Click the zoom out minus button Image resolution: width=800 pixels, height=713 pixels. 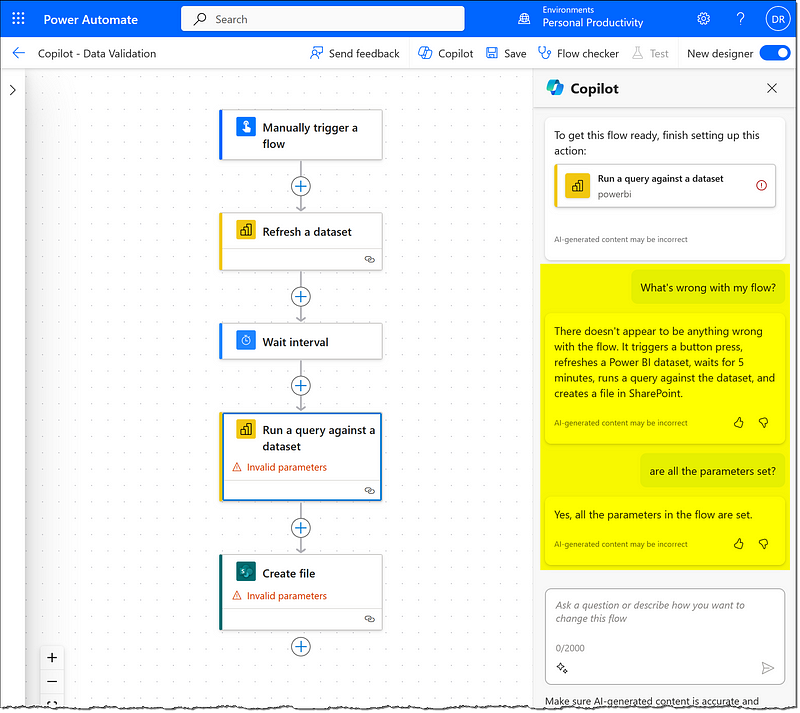tap(53, 682)
